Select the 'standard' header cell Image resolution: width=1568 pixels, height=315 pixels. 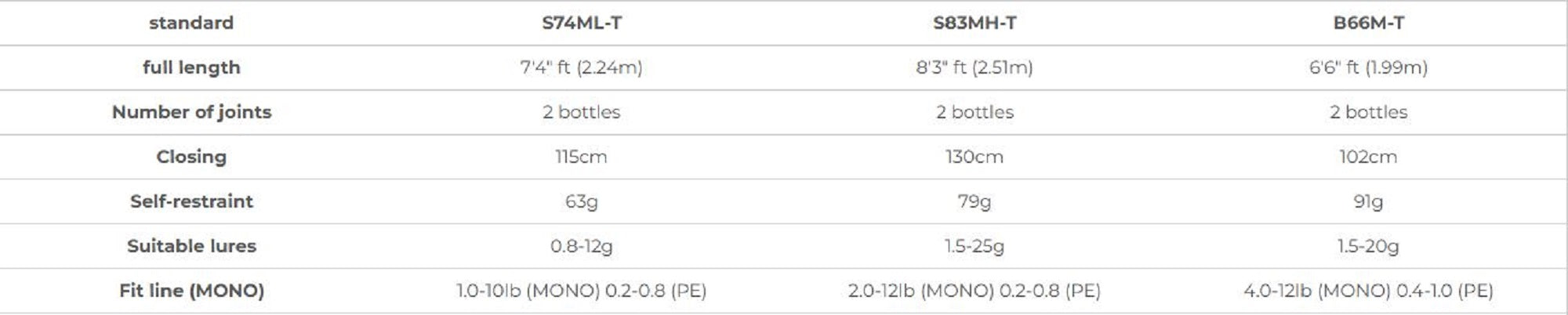tap(191, 23)
